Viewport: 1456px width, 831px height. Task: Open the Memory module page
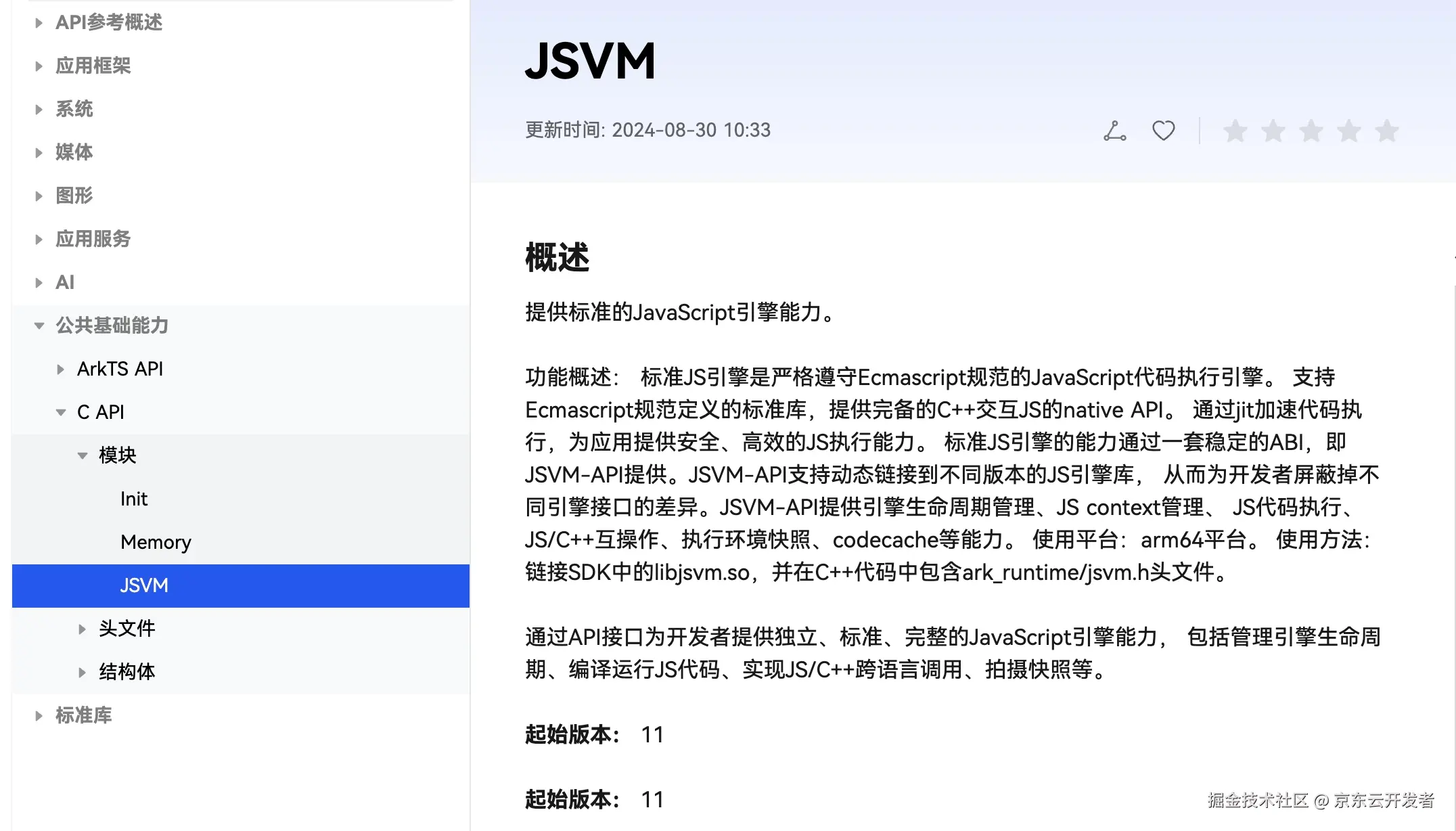click(156, 542)
